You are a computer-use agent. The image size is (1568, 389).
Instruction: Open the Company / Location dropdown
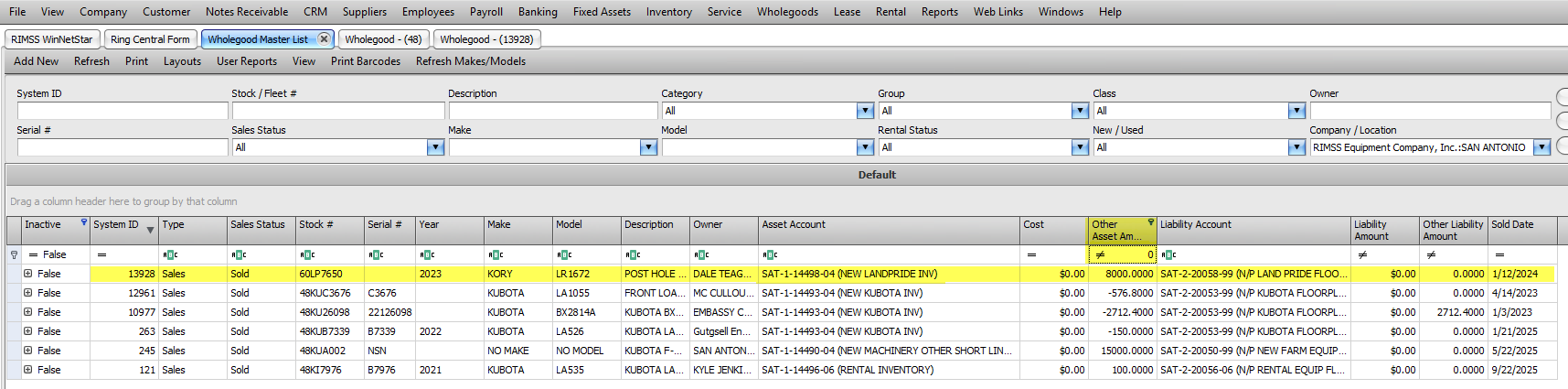click(x=1541, y=147)
